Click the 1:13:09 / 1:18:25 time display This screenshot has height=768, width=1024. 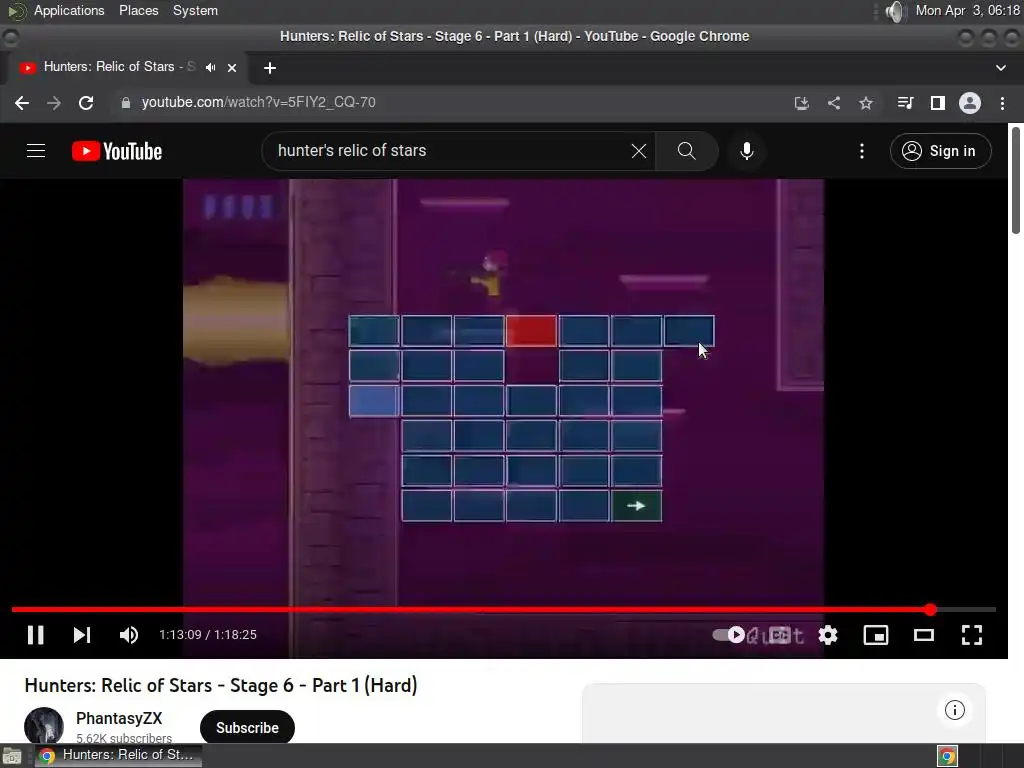click(208, 635)
